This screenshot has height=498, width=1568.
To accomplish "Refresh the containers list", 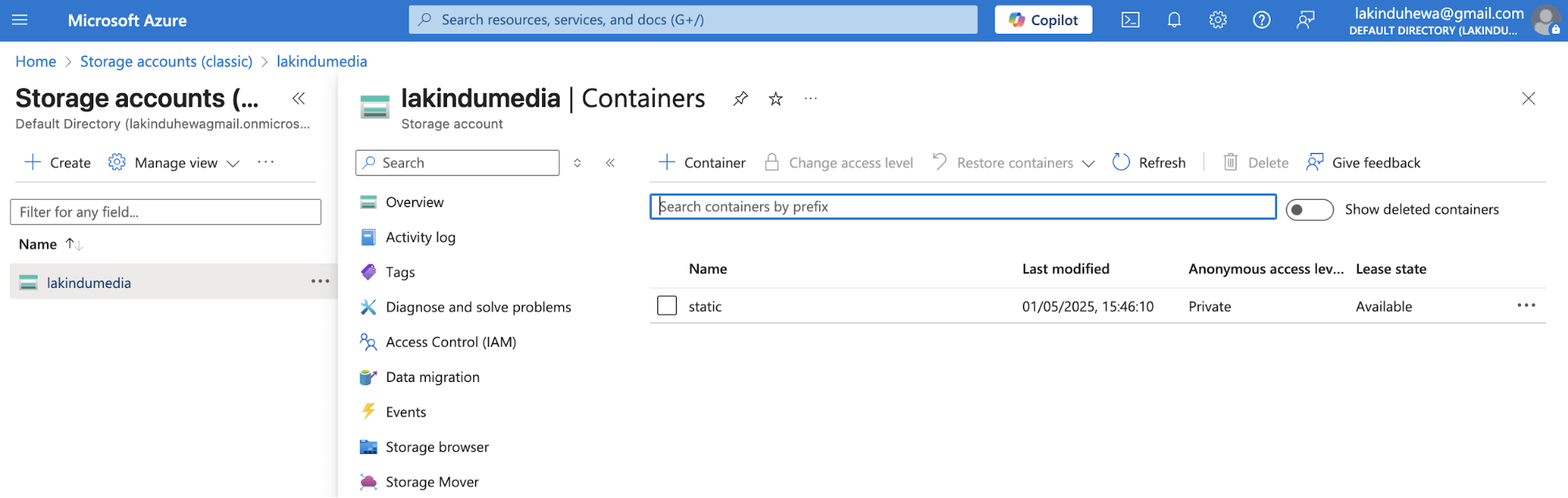I will click(x=1149, y=162).
